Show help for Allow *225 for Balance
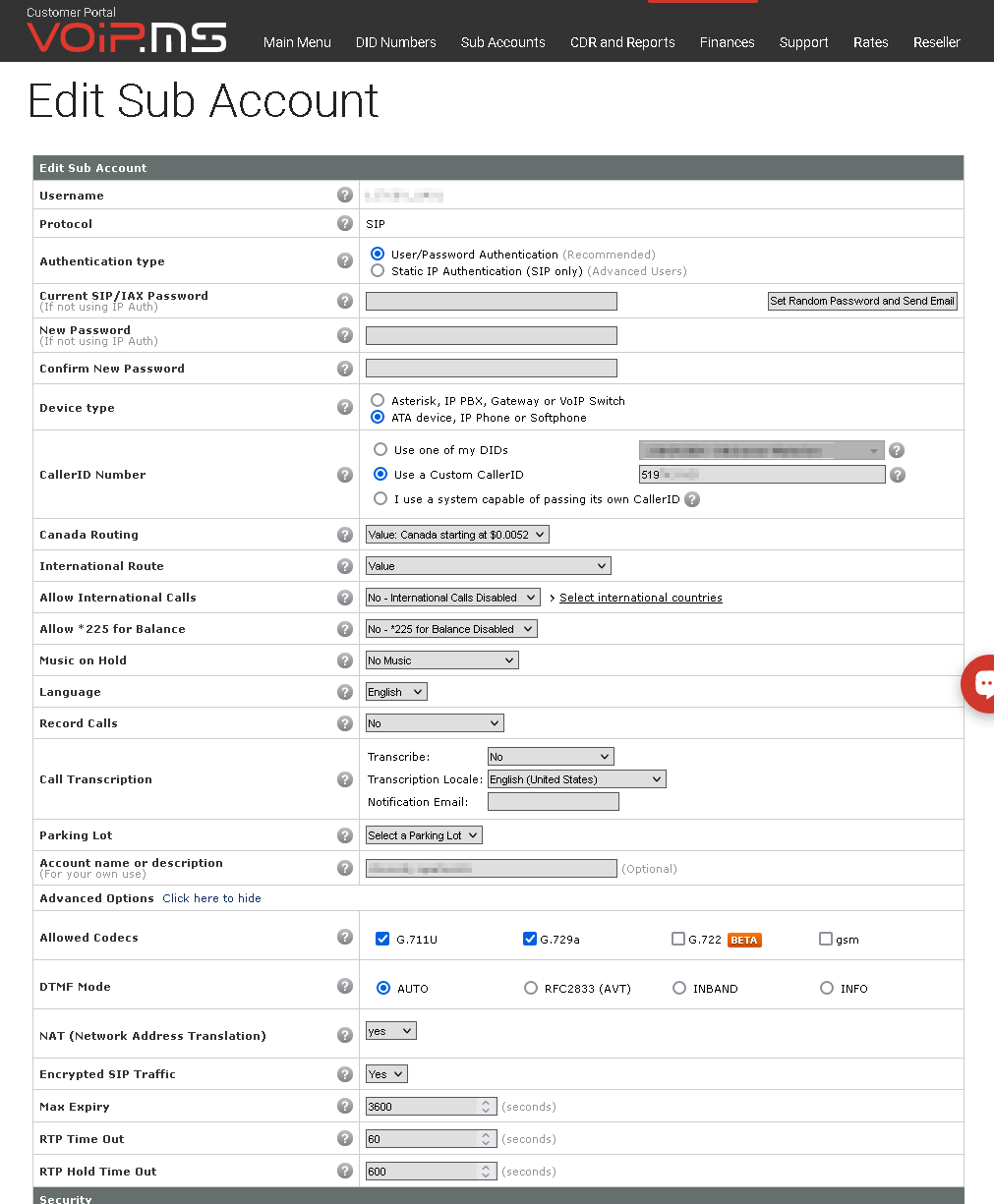Screen dimensions: 994x1204 344,629
